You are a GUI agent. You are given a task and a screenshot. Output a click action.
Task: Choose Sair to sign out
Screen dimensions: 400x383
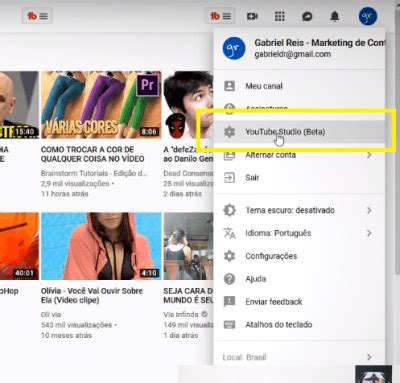tap(299, 177)
